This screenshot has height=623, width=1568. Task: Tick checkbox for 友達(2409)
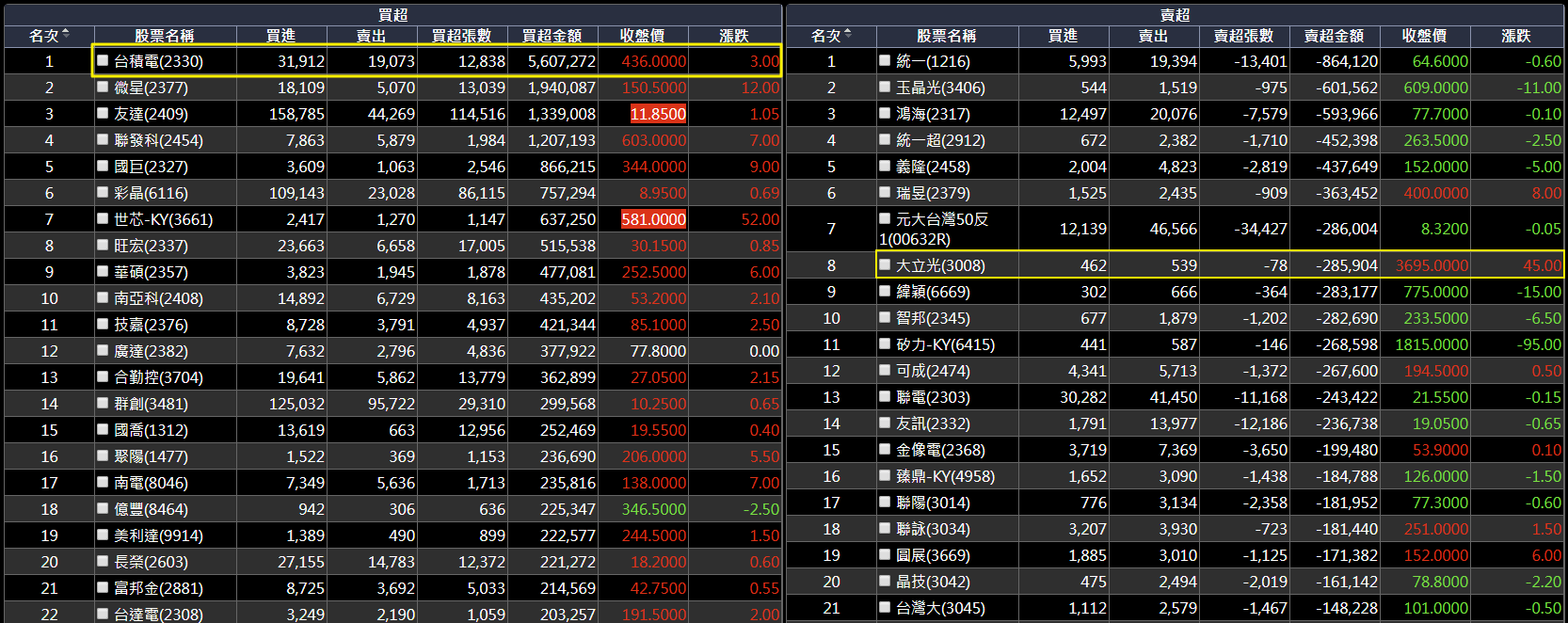click(x=103, y=113)
